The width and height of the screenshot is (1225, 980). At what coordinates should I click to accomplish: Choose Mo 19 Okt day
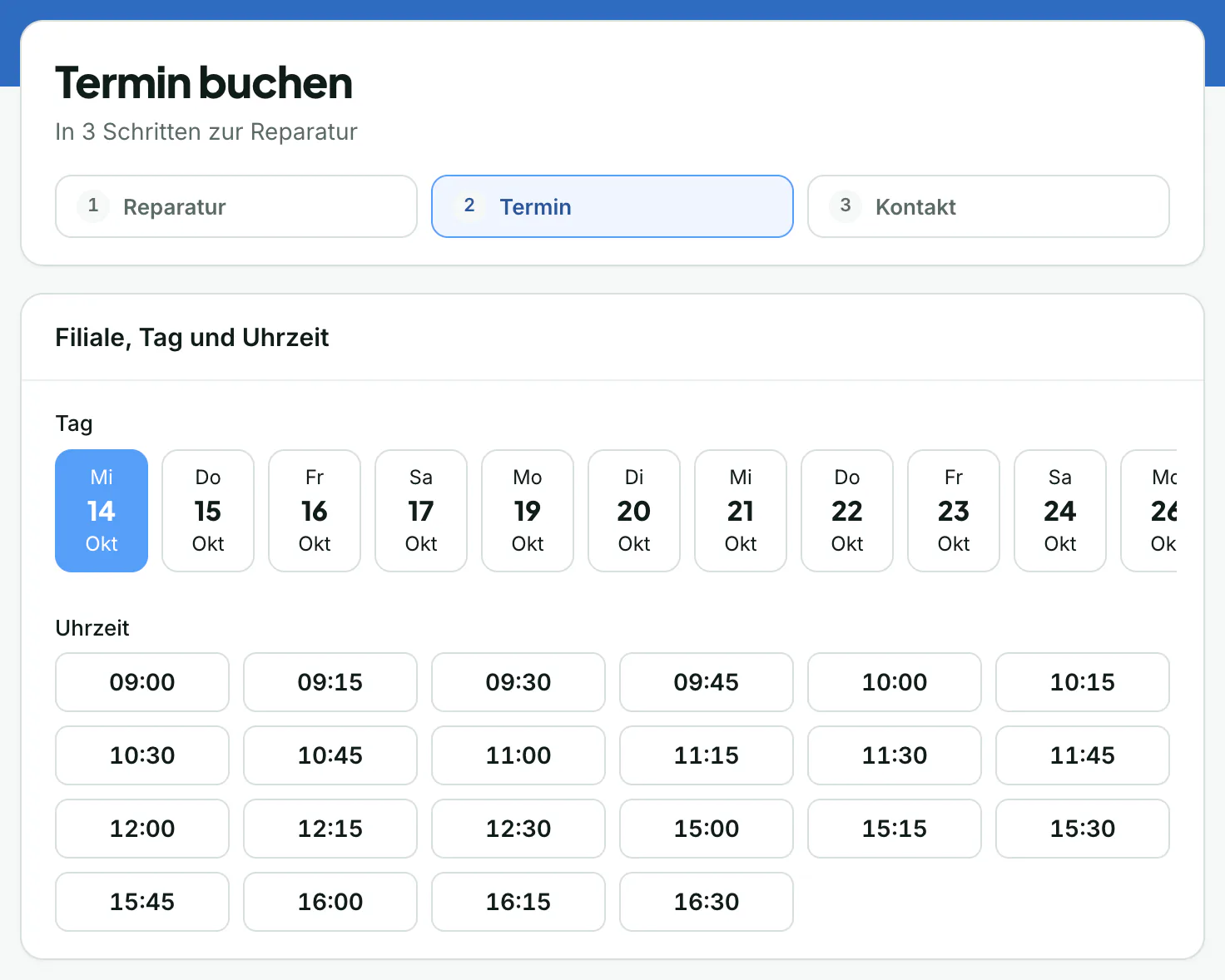(x=528, y=511)
